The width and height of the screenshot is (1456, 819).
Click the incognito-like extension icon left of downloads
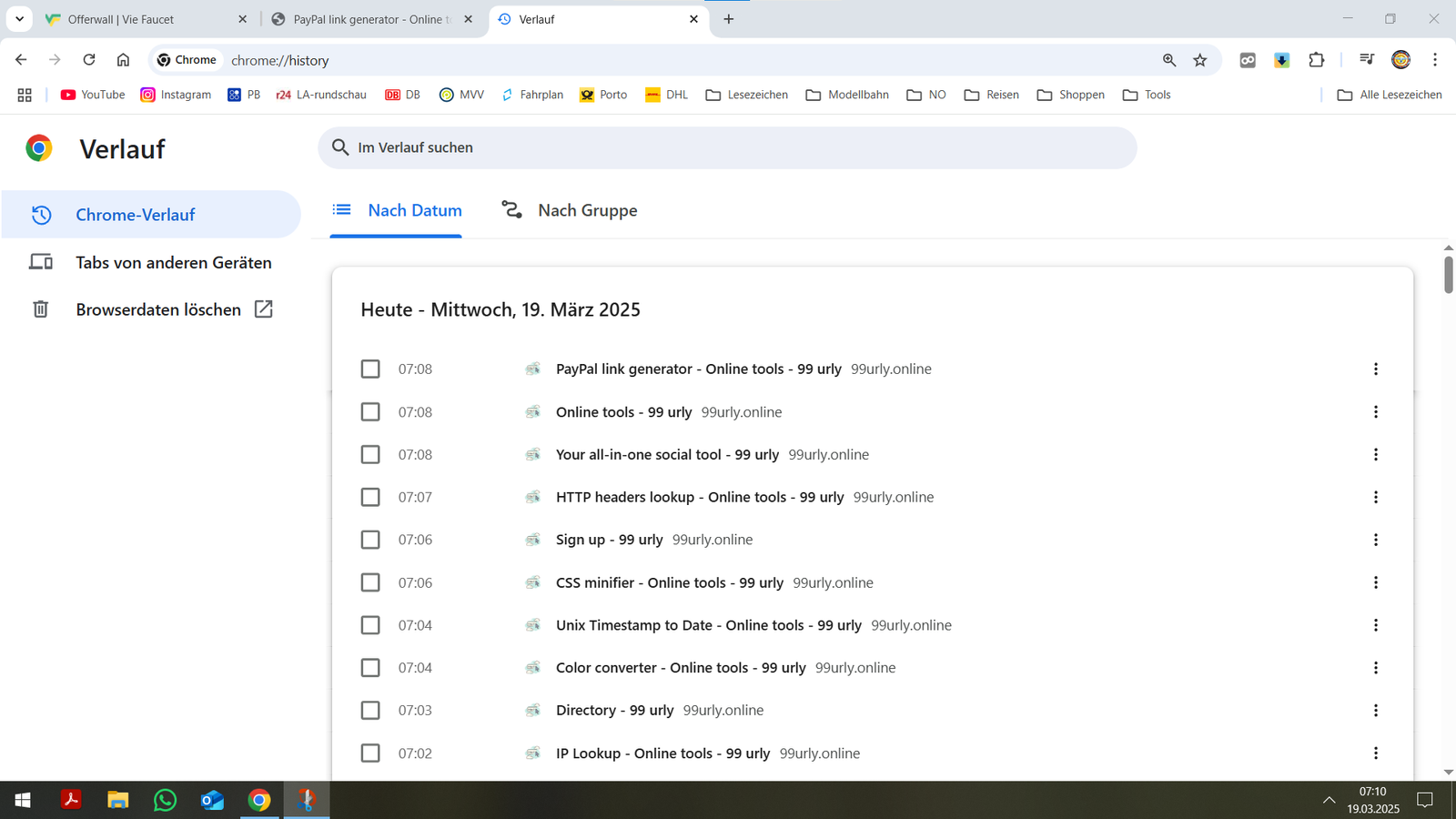pyautogui.click(x=1248, y=60)
